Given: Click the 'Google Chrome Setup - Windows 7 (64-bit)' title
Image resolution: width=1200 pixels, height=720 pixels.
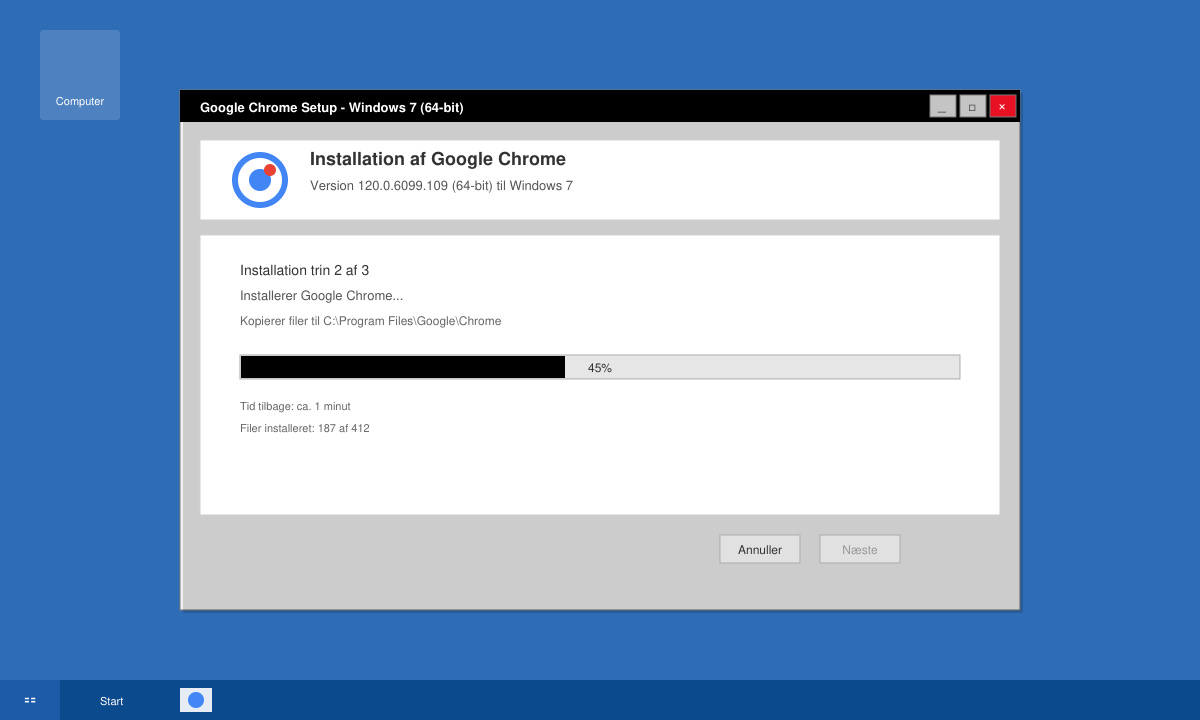Looking at the screenshot, I should [x=332, y=107].
